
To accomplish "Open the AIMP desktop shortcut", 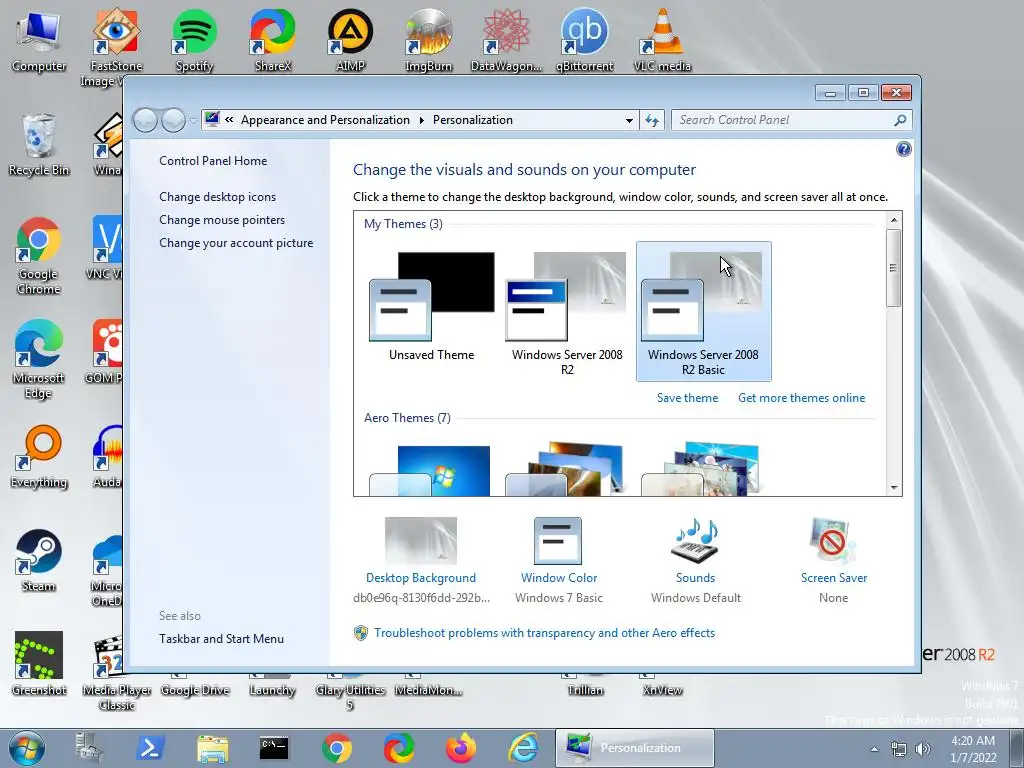I will [x=350, y=42].
